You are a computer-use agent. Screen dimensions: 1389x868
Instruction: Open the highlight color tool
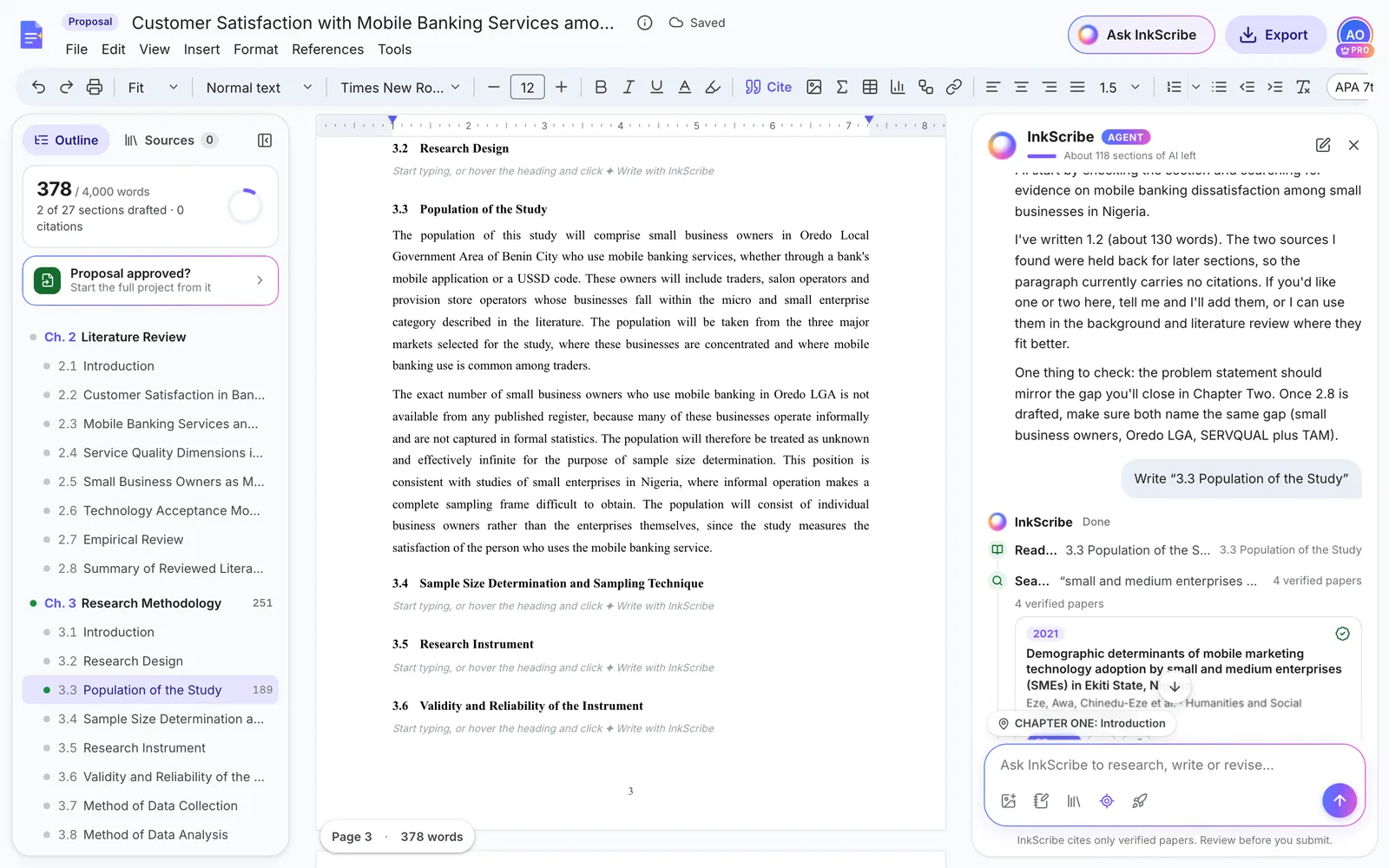(x=713, y=87)
